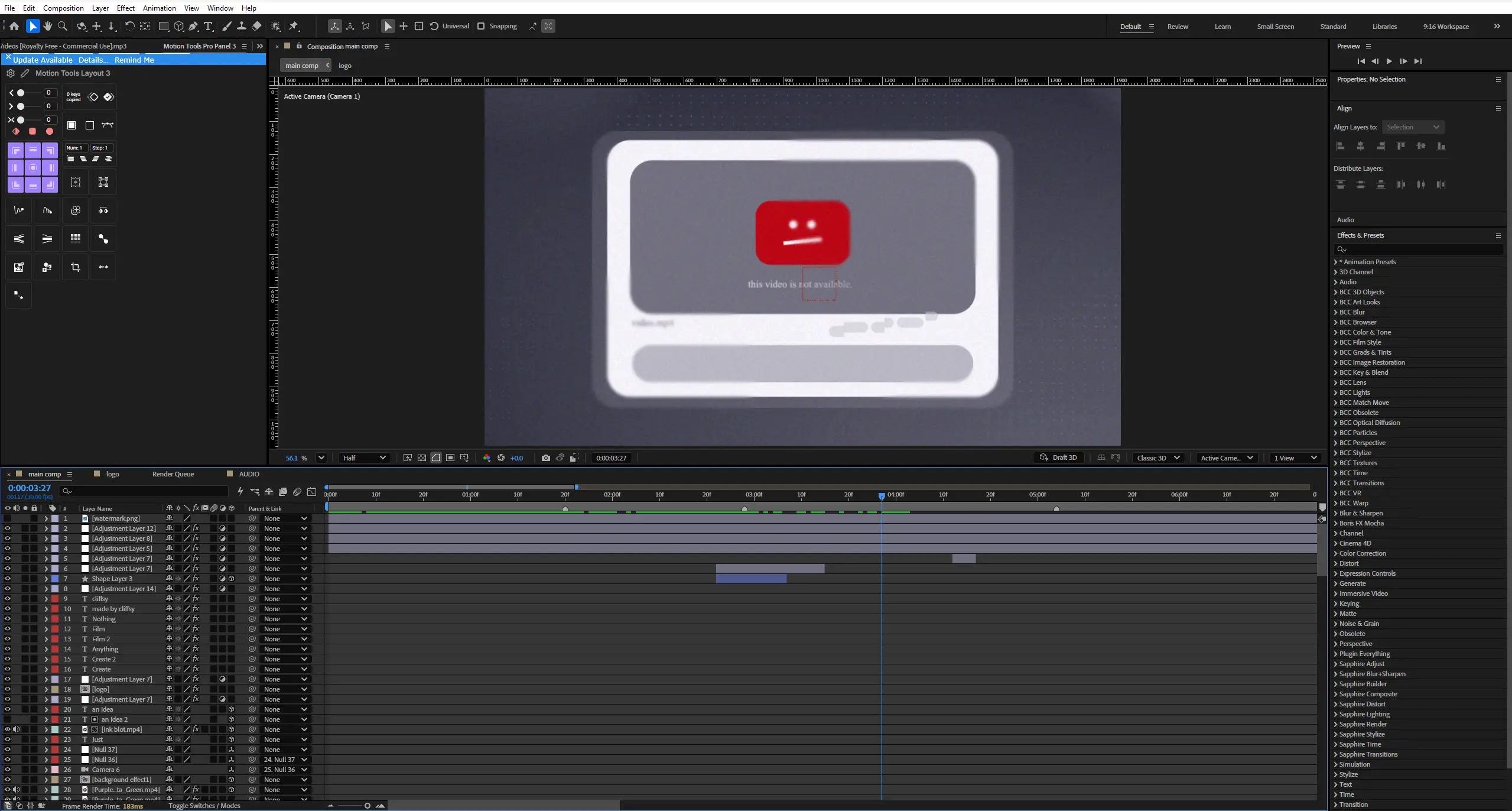Step to next frame in Preview panel
The image size is (1512, 811).
tap(1403, 61)
